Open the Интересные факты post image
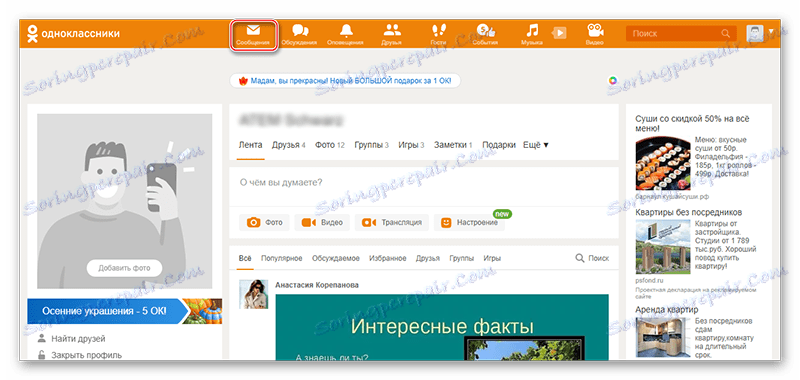This screenshot has height=380, width=800. point(442,327)
